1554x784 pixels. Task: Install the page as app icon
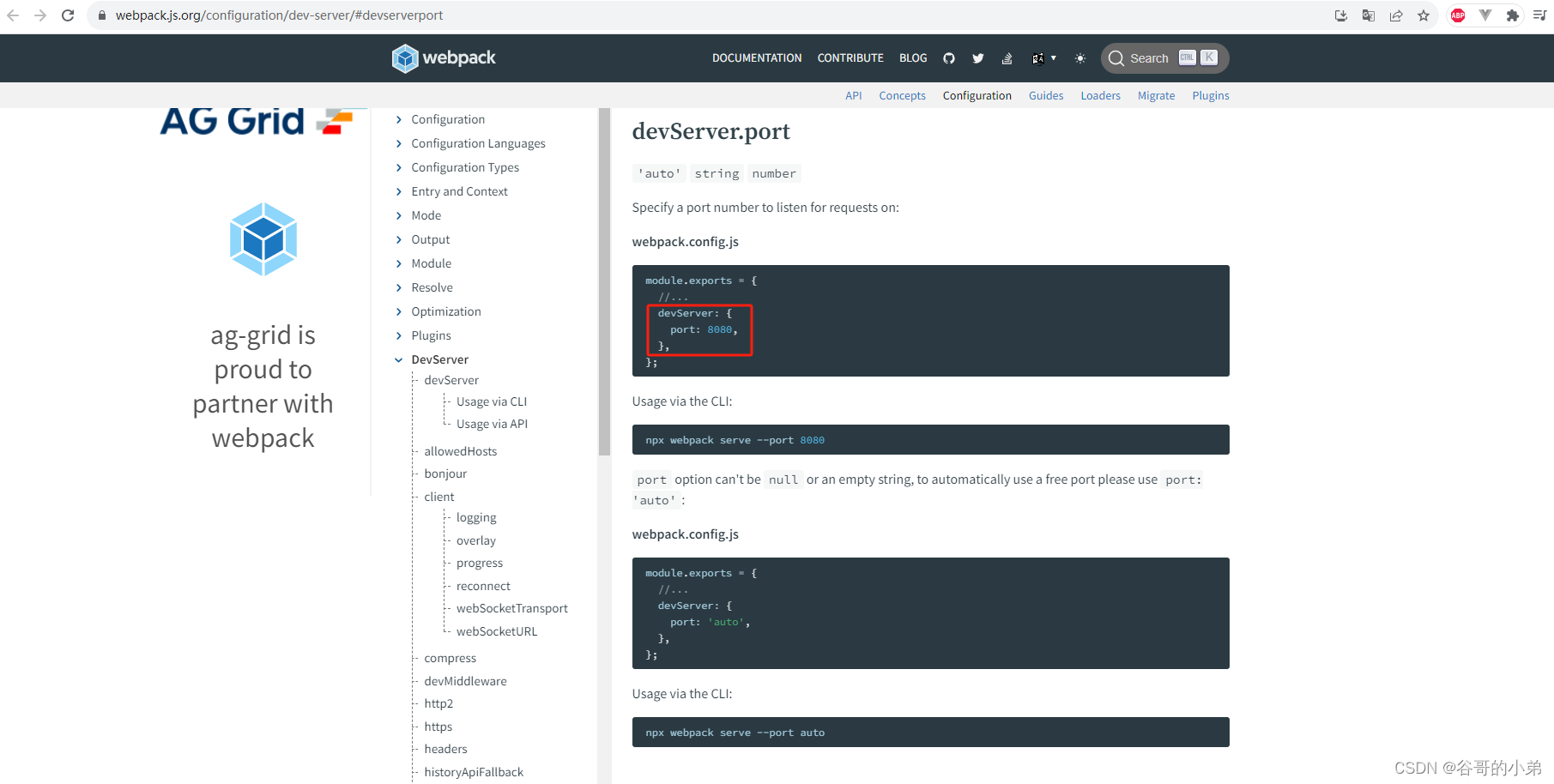pos(1341,15)
